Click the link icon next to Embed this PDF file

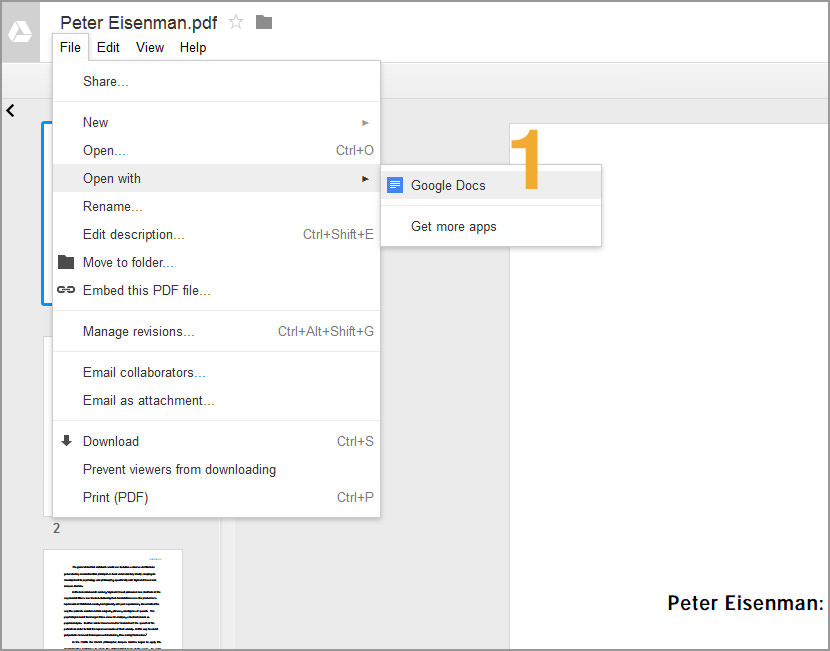[66, 290]
